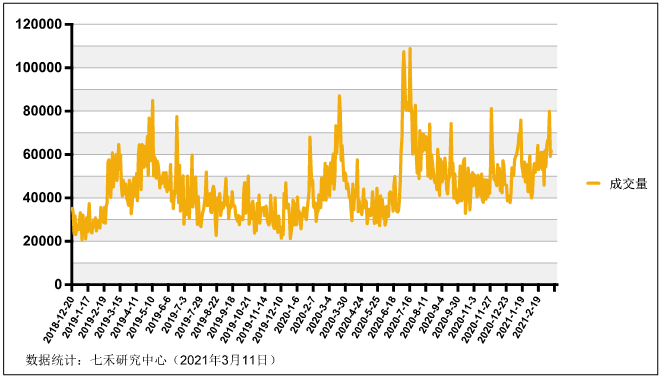Click the highest volume peak near 2020-7-16

[x=410, y=49]
